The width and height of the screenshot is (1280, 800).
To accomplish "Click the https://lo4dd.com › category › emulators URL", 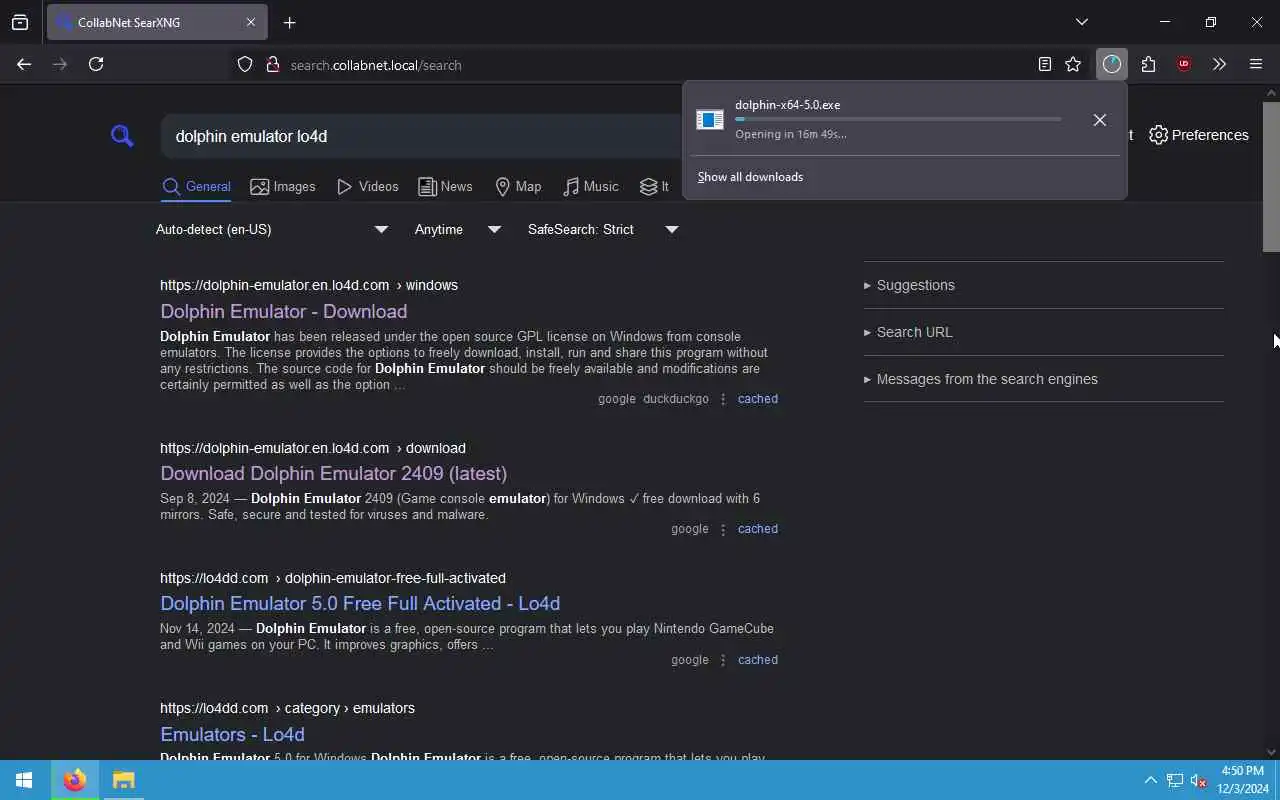I will (x=287, y=708).
